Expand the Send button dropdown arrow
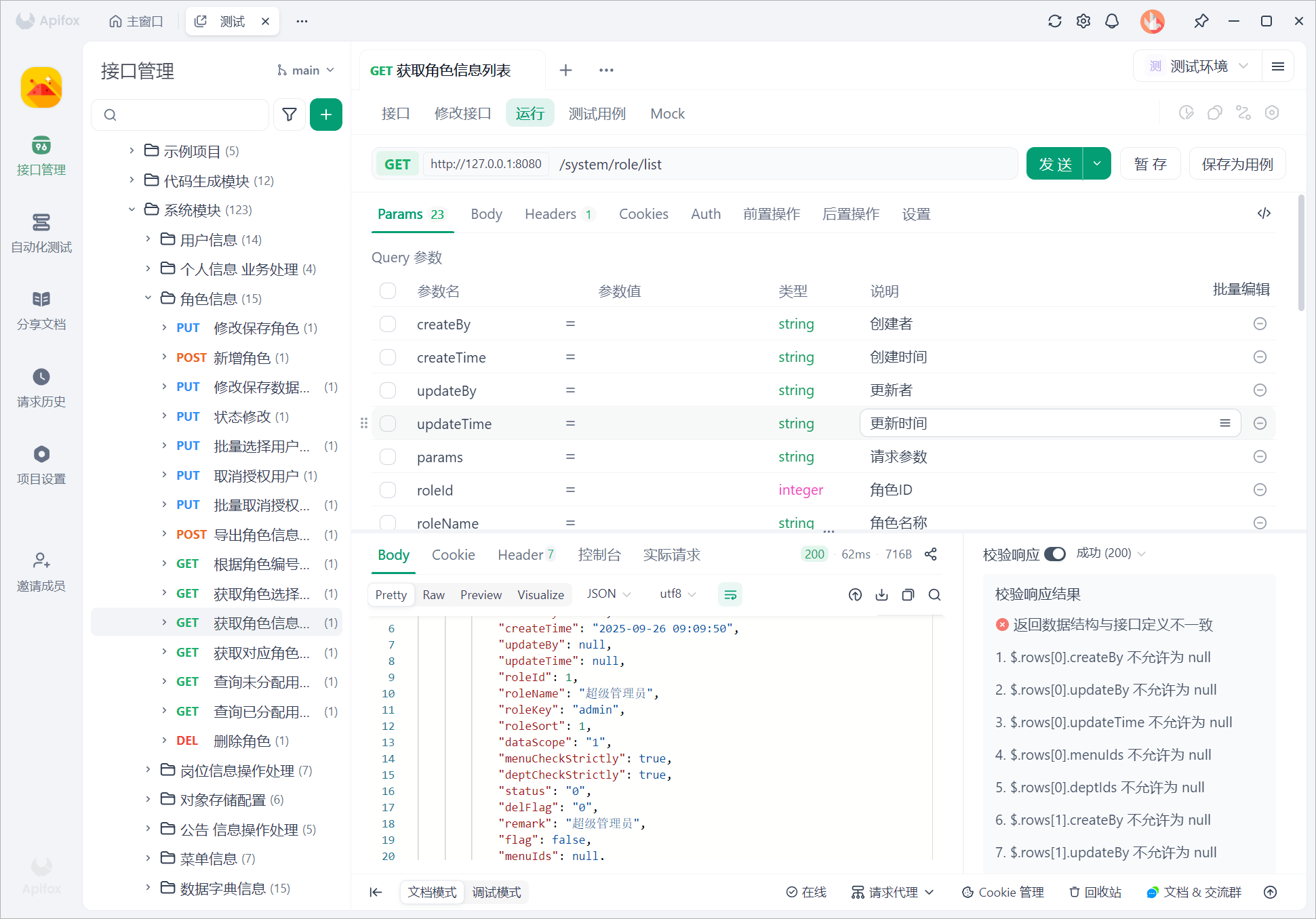This screenshot has height=919, width=1316. pos(1097,164)
